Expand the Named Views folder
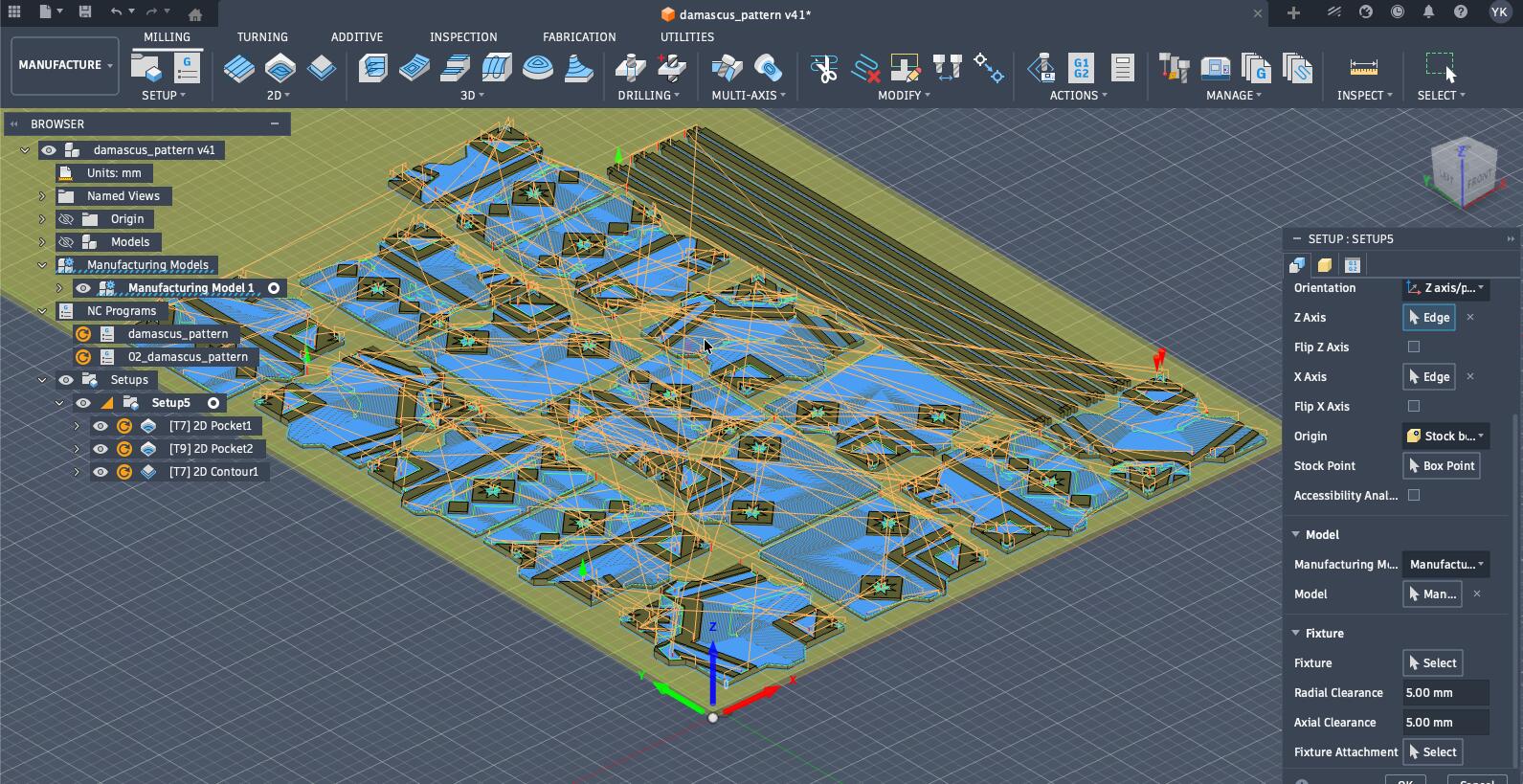This screenshot has height=784, width=1523. pyautogui.click(x=42, y=196)
